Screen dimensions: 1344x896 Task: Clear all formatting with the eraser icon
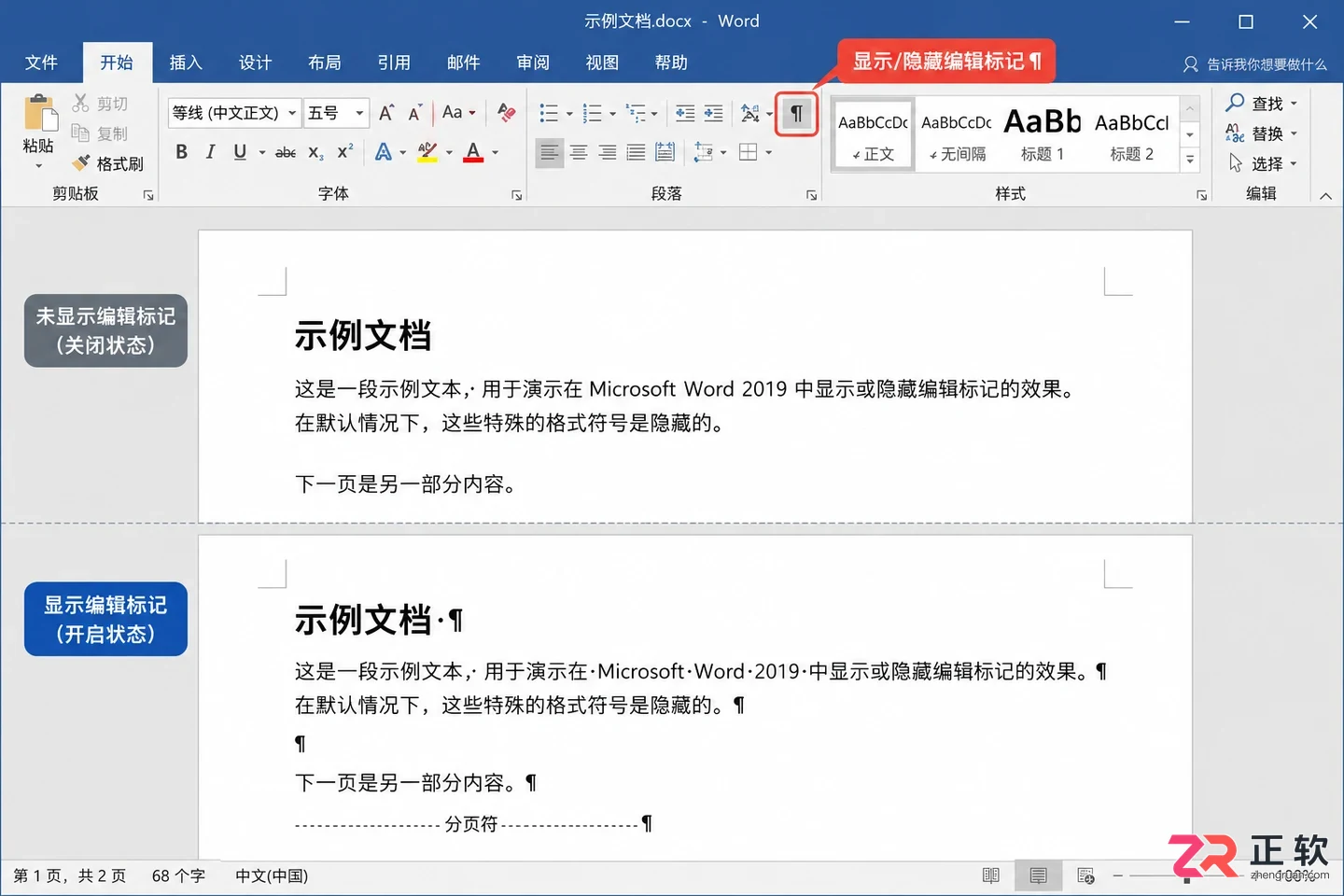point(507,113)
